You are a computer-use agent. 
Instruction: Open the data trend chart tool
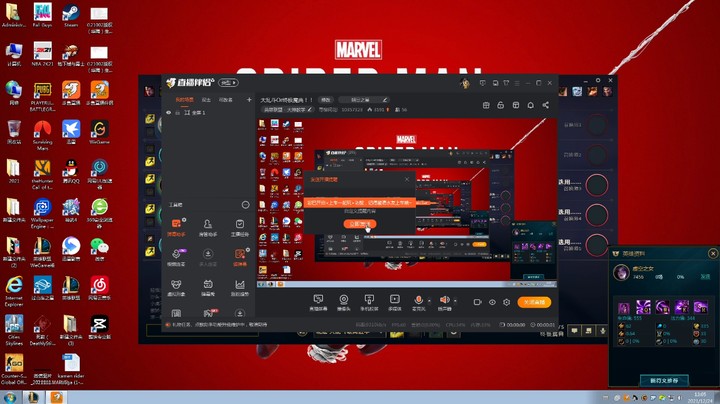[x=239, y=288]
